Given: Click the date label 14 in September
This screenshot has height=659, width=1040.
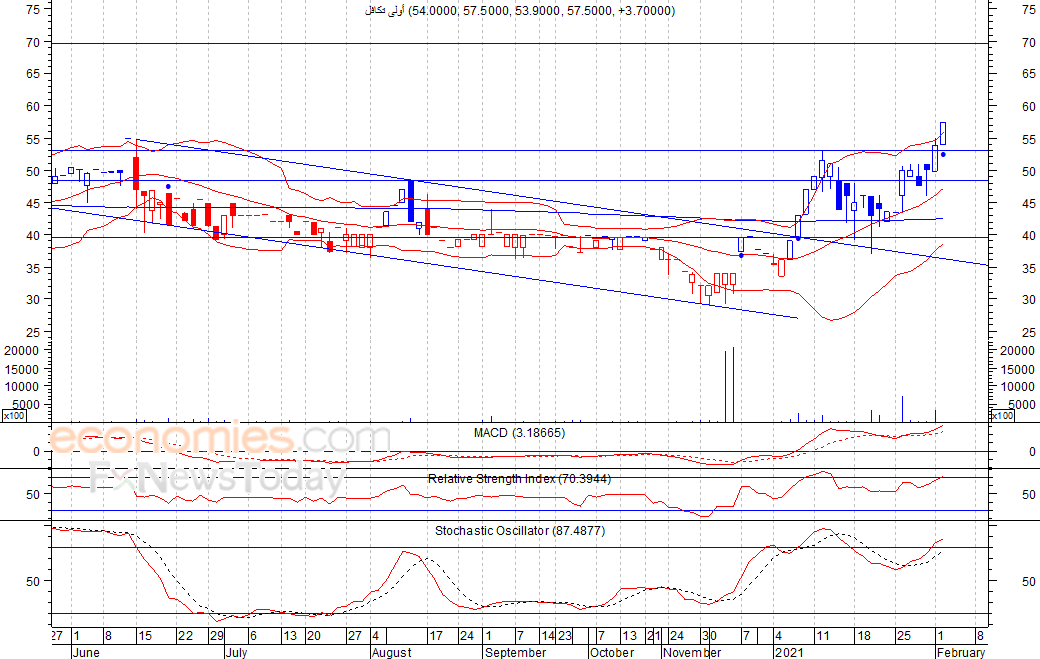Looking at the screenshot, I should pos(548,636).
